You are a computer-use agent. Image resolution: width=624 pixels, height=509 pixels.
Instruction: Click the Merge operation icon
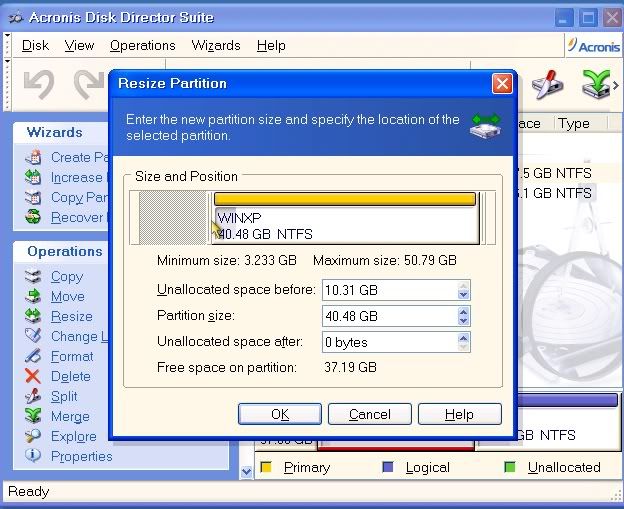33,416
